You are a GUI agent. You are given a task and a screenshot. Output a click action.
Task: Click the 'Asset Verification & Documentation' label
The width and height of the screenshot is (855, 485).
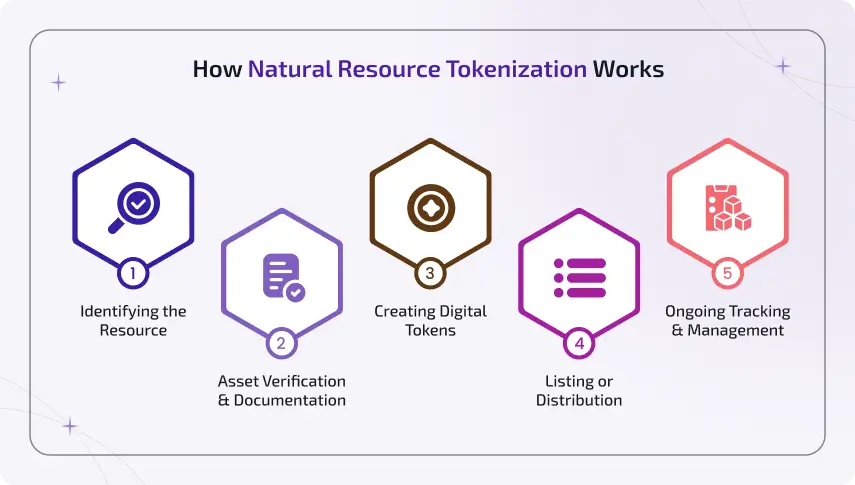point(282,390)
